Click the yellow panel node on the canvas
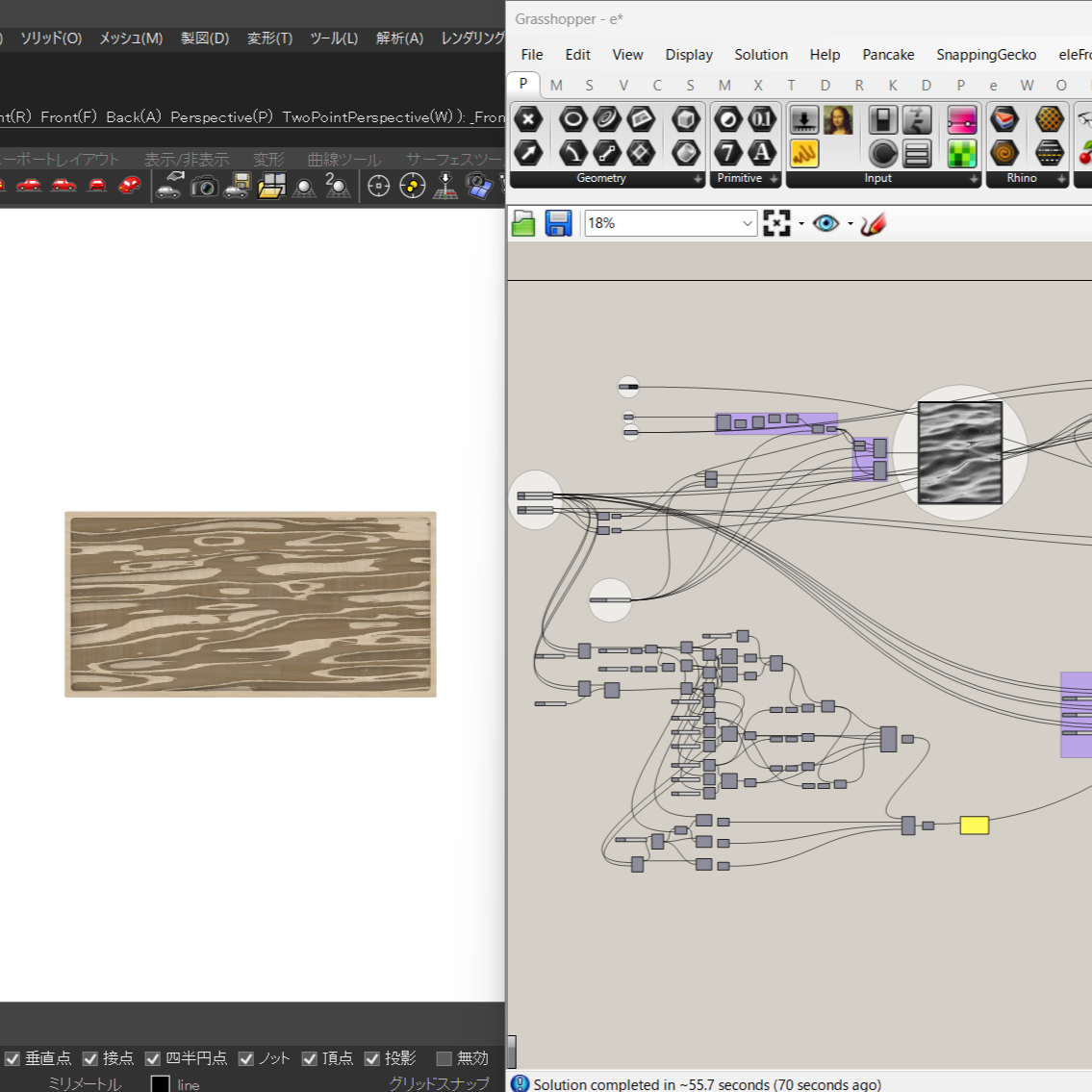This screenshot has height=1092, width=1092. [975, 825]
